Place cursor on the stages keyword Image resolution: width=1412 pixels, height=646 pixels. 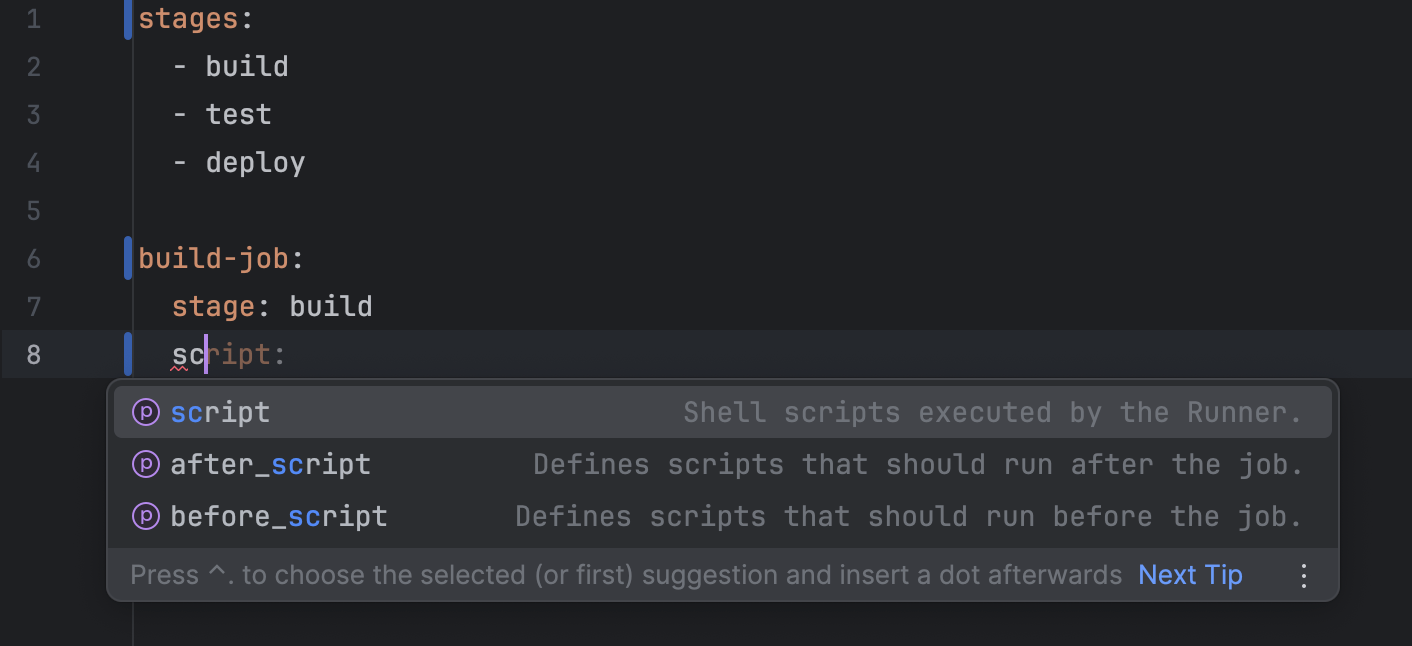[x=190, y=18]
